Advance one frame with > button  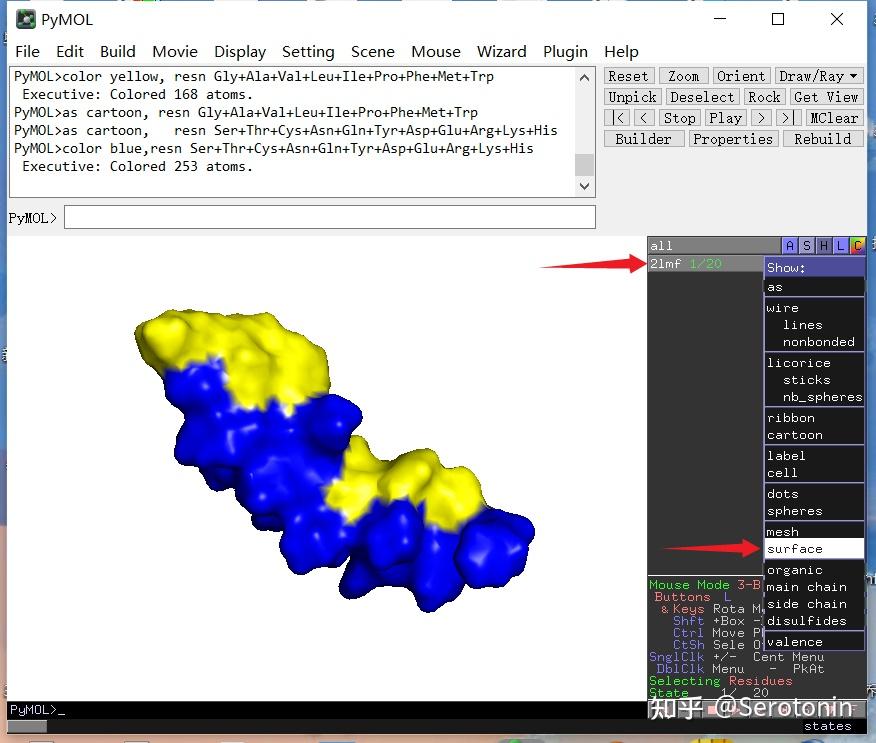(762, 118)
